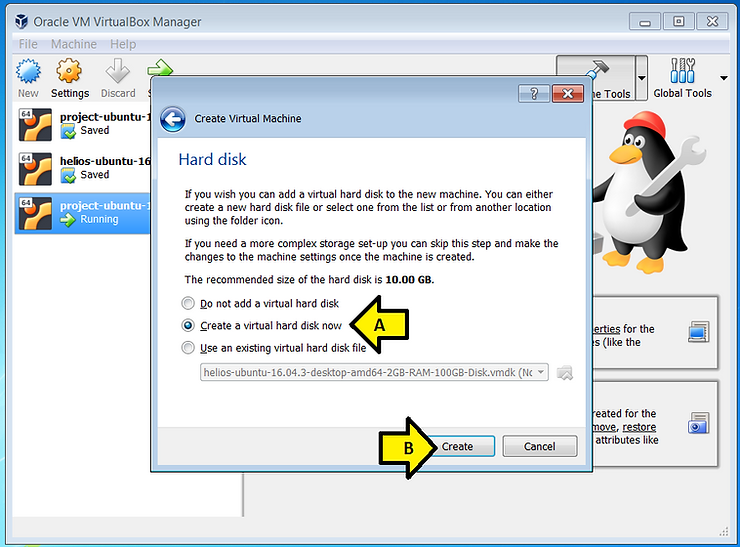Open Global Tools in the toolbar
Screen dimensions: 740x547
point(682,78)
